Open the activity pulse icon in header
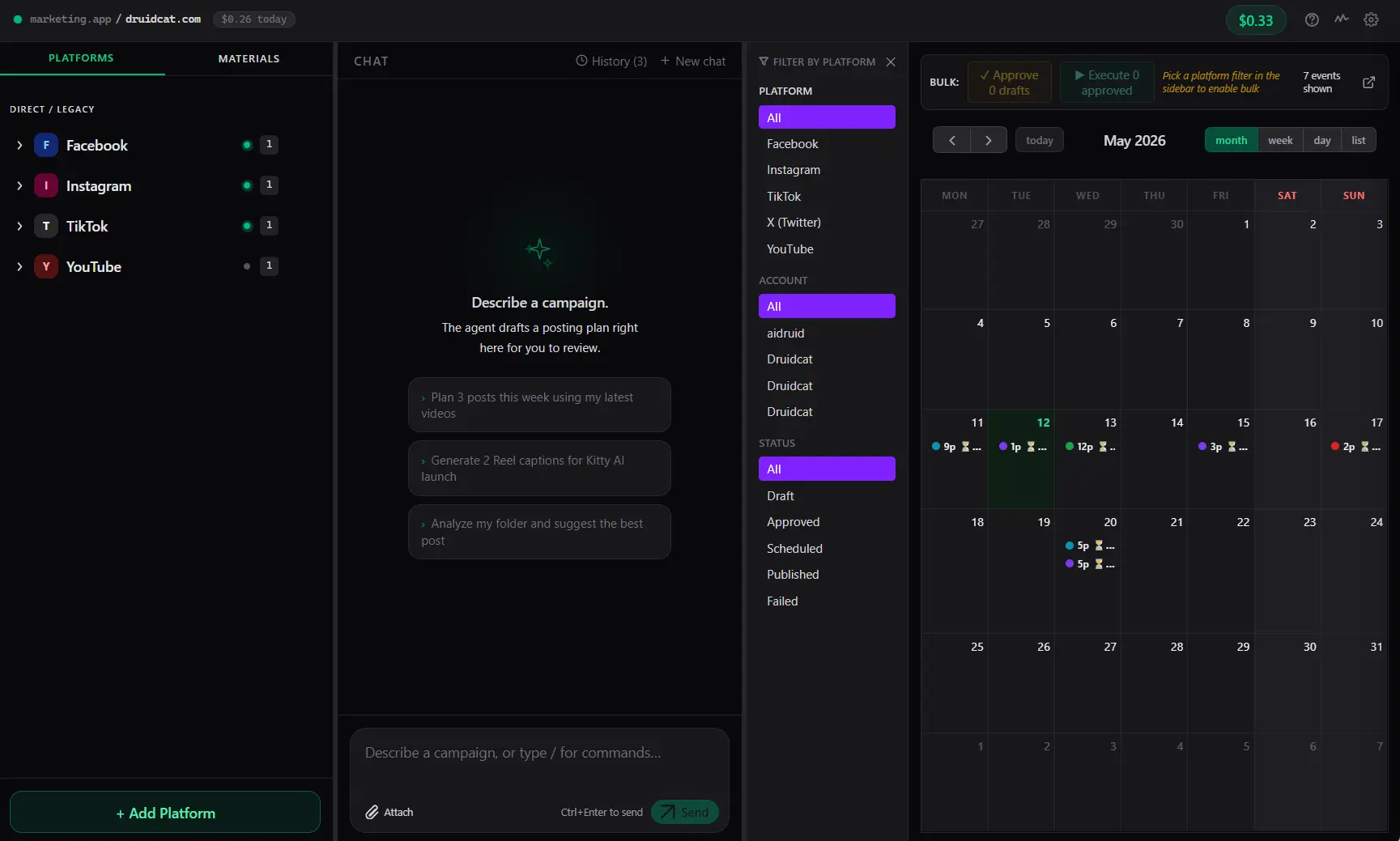Viewport: 1400px width, 841px height. tap(1342, 19)
